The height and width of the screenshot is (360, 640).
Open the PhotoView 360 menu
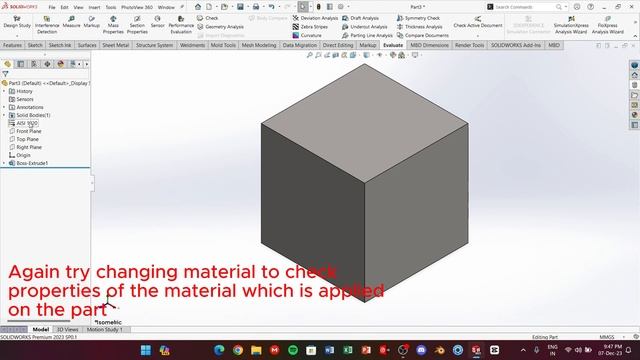[x=137, y=7]
